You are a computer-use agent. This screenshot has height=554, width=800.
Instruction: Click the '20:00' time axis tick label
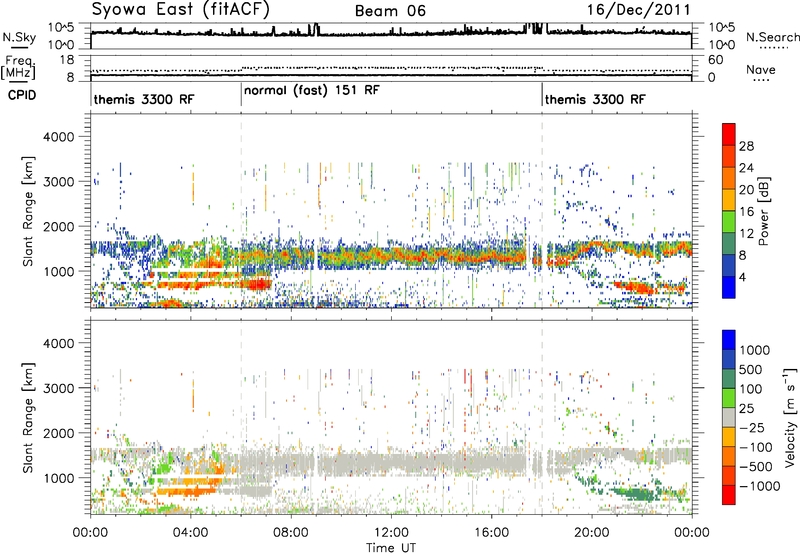(x=591, y=533)
